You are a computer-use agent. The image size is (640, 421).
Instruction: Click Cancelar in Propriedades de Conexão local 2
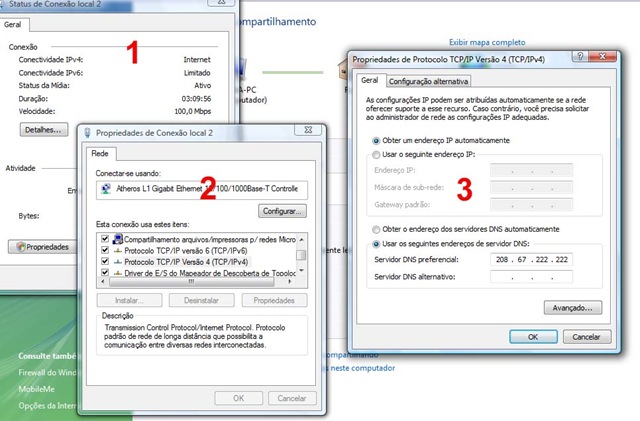(x=292, y=398)
